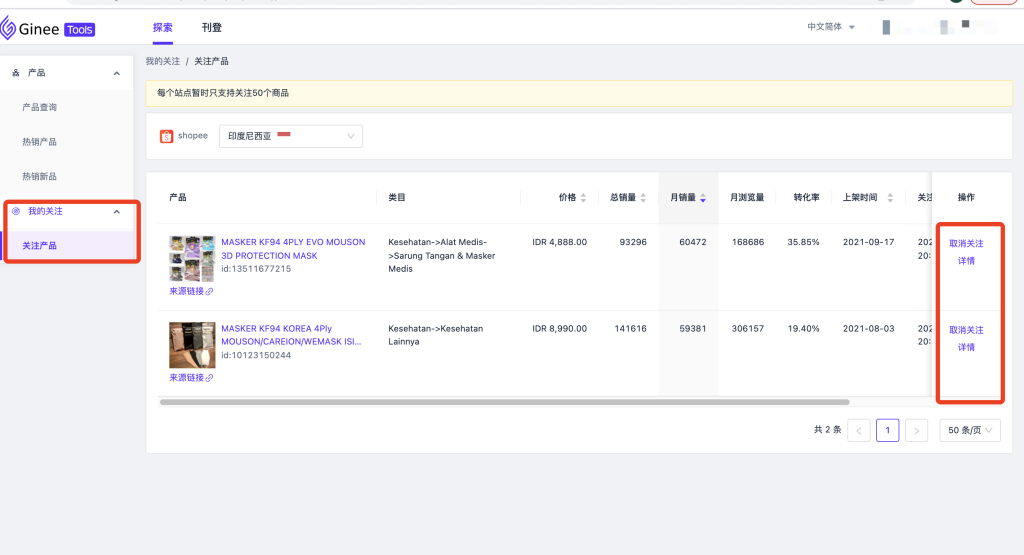Viewport: 1024px width, 555px height.
Task: Switch to the 刊登 tab
Action: [x=211, y=28]
